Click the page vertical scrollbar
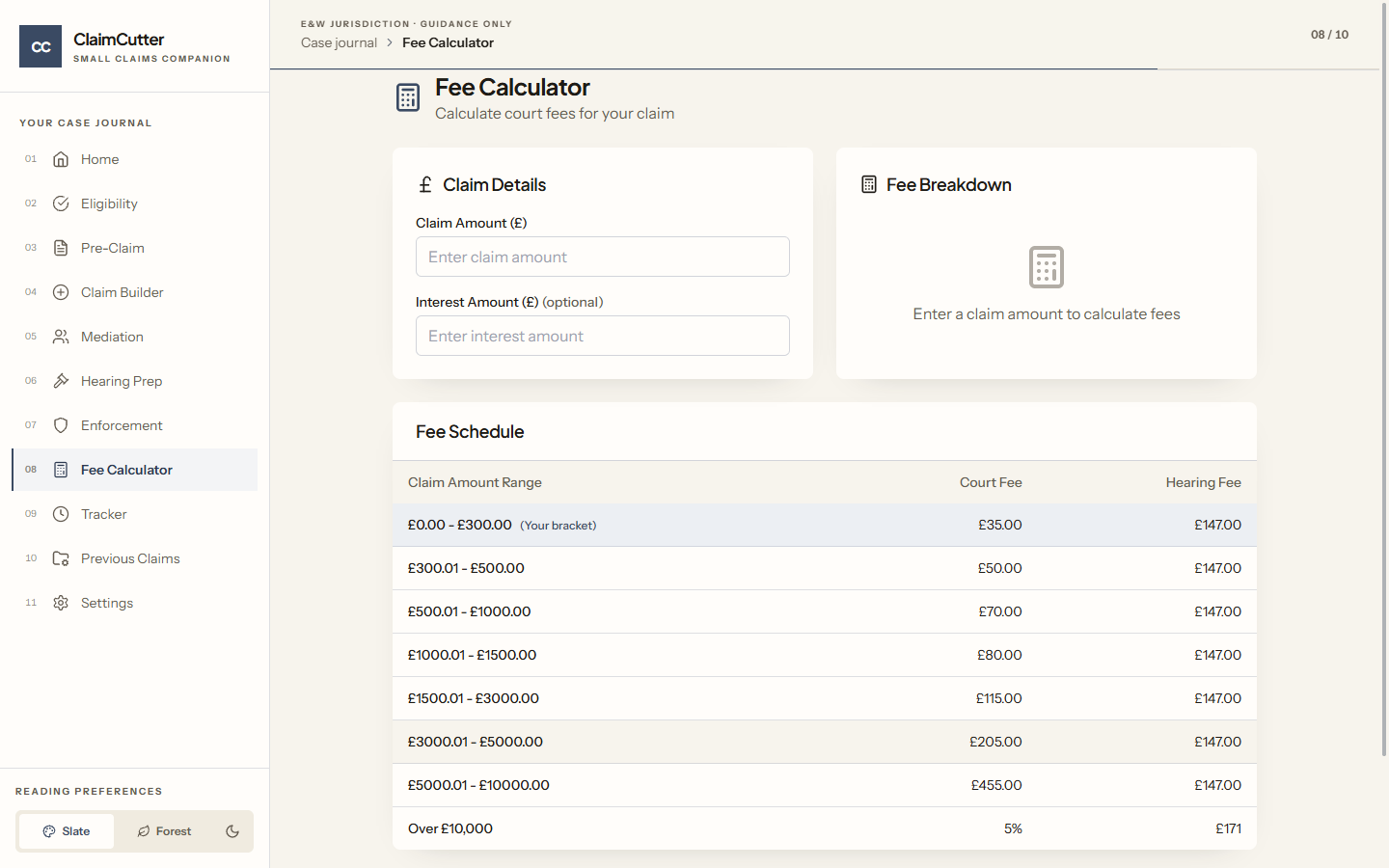Image resolution: width=1389 pixels, height=868 pixels. pyautogui.click(x=1384, y=378)
